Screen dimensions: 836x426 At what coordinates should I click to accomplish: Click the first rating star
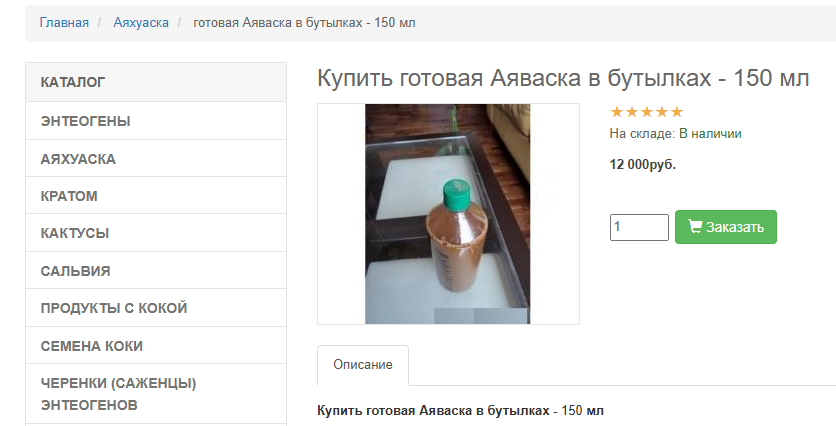tap(616, 112)
